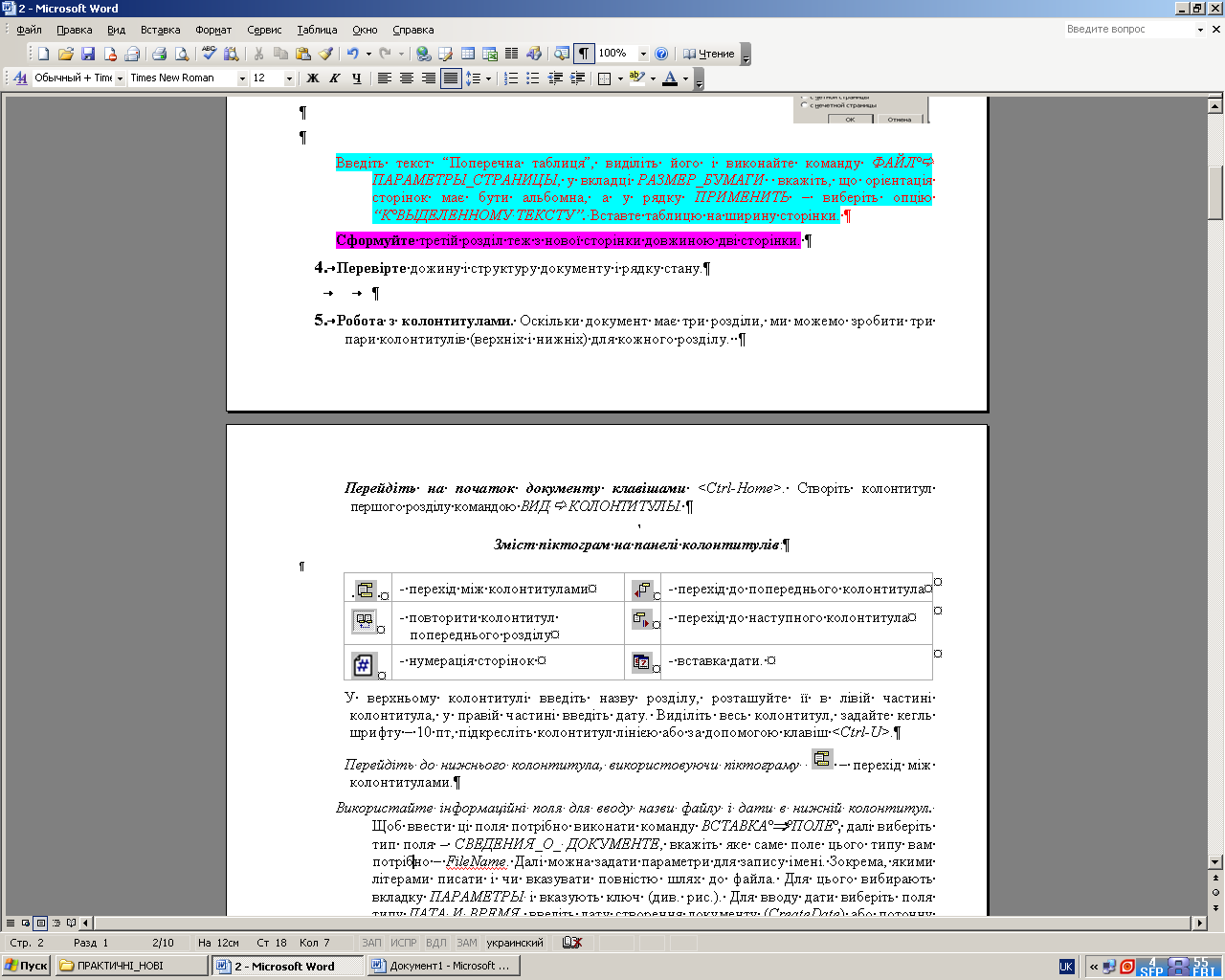Toggle the Document Map
This screenshot has width=1225, height=980.
tap(562, 54)
